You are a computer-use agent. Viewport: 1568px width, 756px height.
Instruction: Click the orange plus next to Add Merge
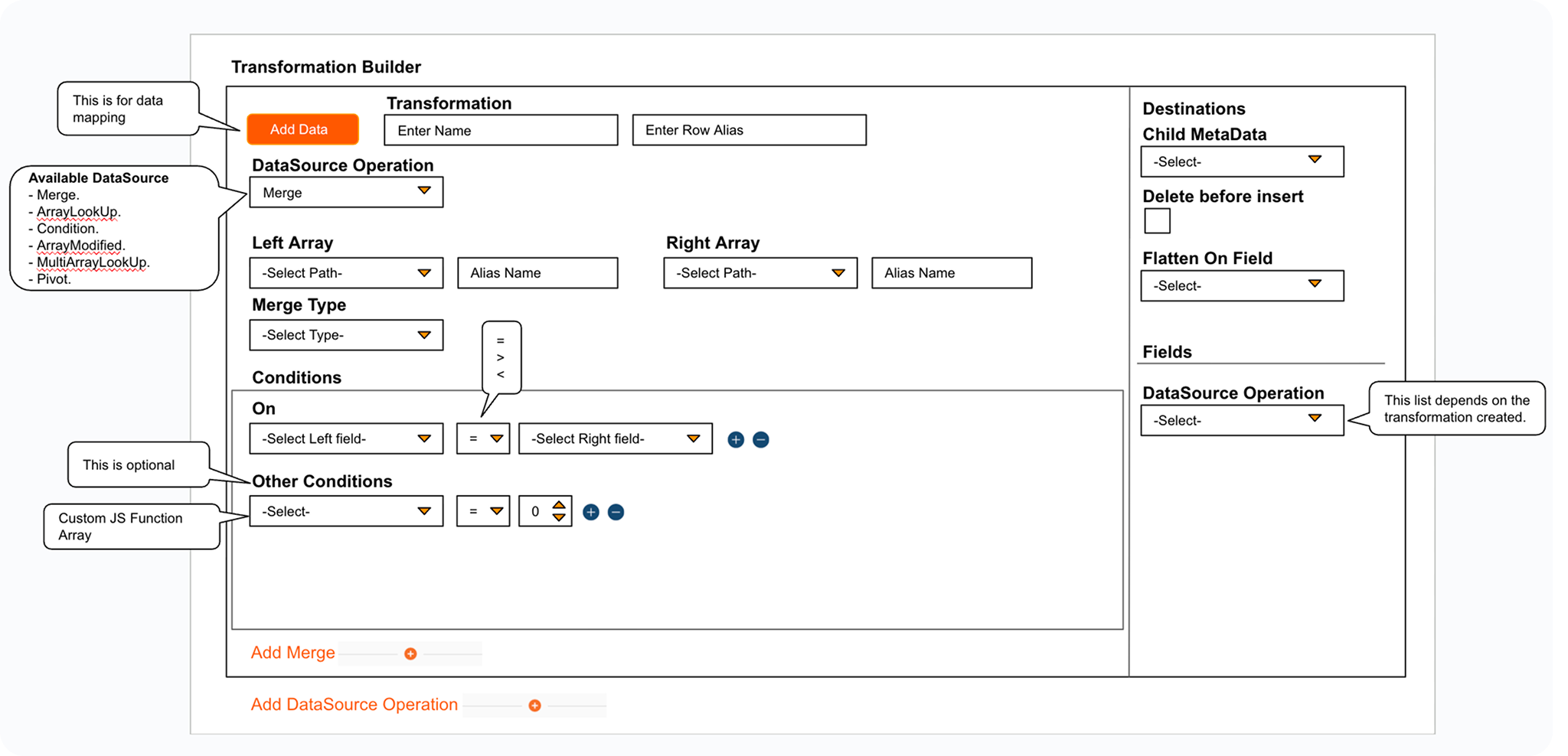(410, 653)
